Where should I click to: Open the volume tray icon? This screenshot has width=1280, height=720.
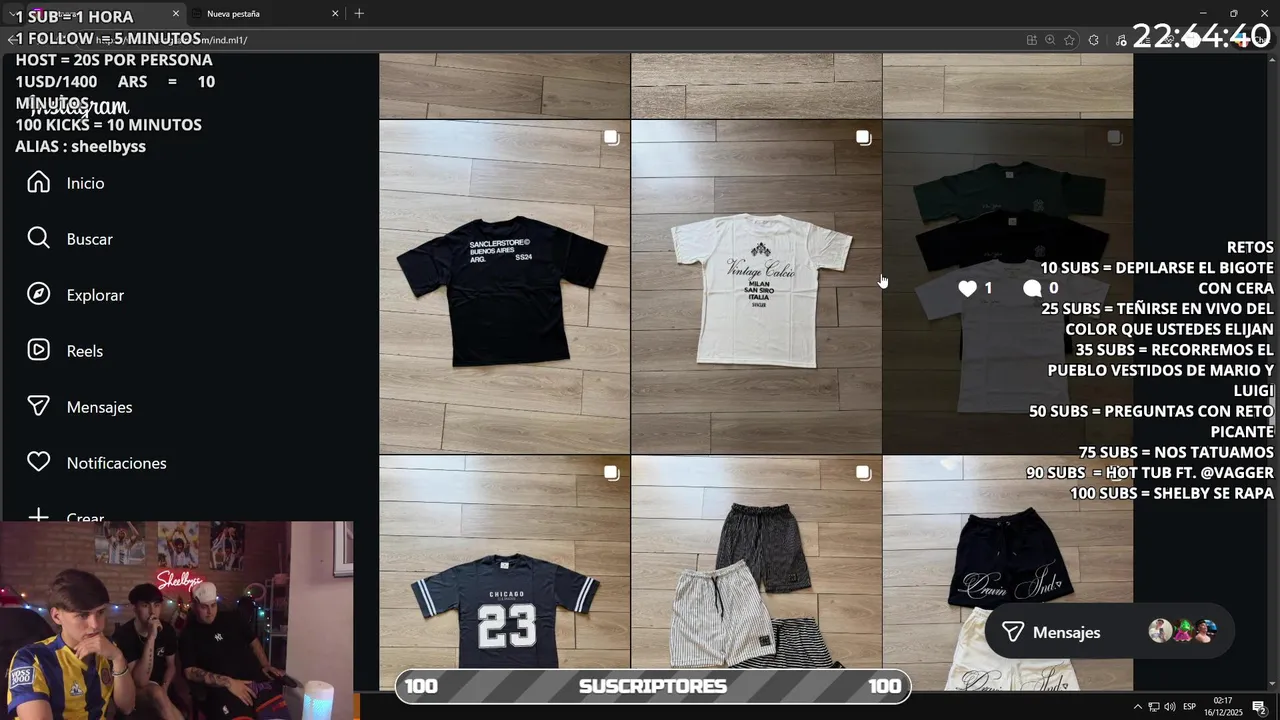[x=1170, y=707]
